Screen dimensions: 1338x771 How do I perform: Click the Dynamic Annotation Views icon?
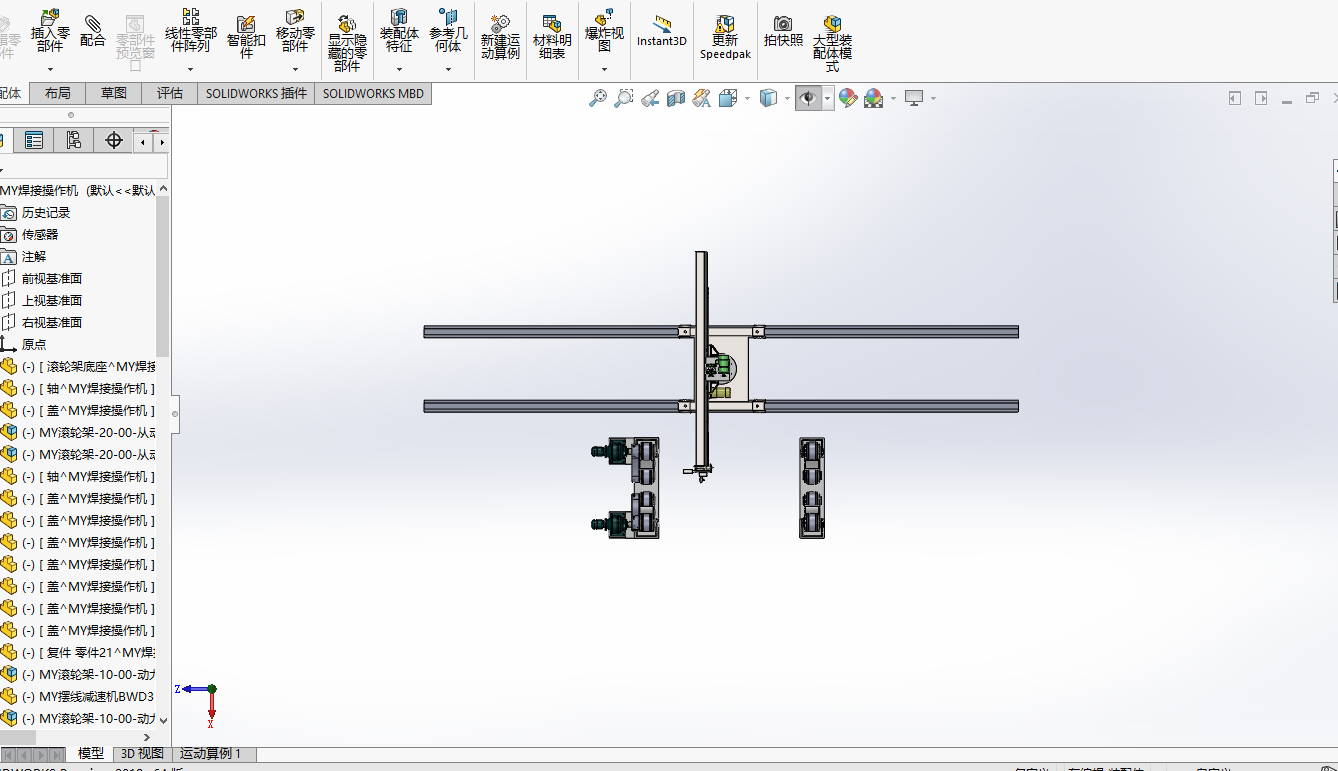pos(702,98)
